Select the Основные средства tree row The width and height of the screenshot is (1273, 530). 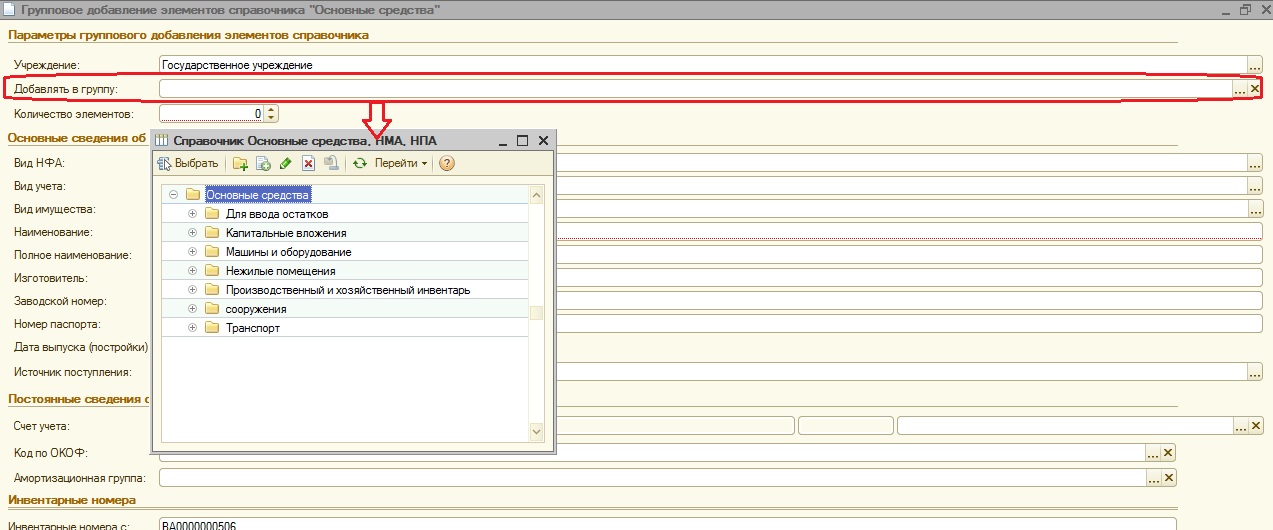[x=344, y=195]
